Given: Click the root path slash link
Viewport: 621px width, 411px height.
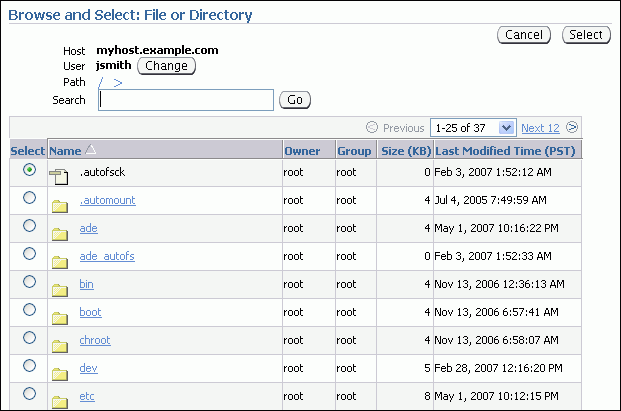Looking at the screenshot, I should click(101, 83).
